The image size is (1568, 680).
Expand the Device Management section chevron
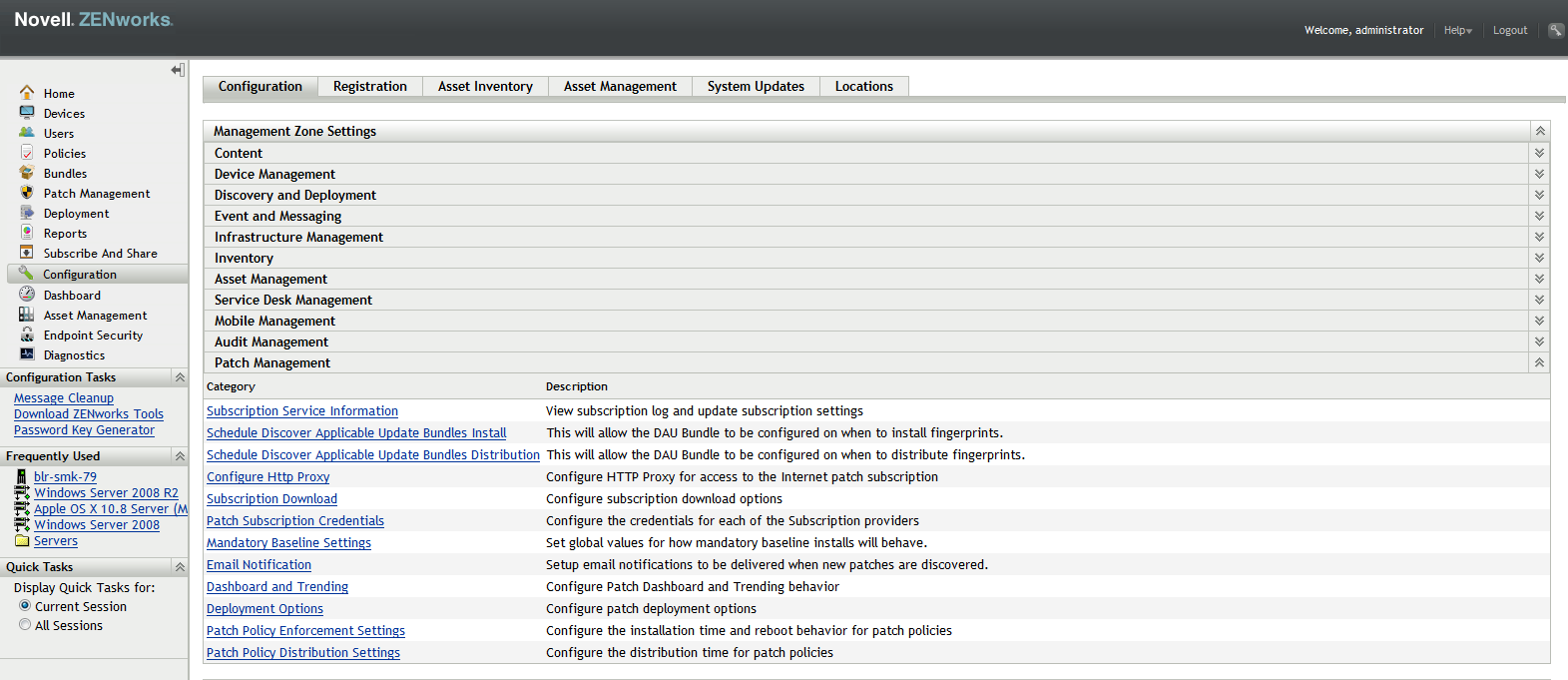1540,174
